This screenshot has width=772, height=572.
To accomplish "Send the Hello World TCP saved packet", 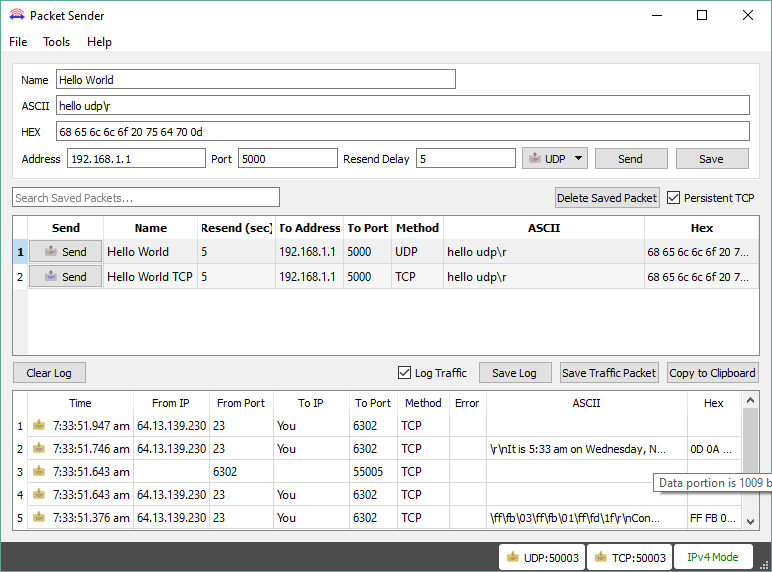I will [65, 277].
